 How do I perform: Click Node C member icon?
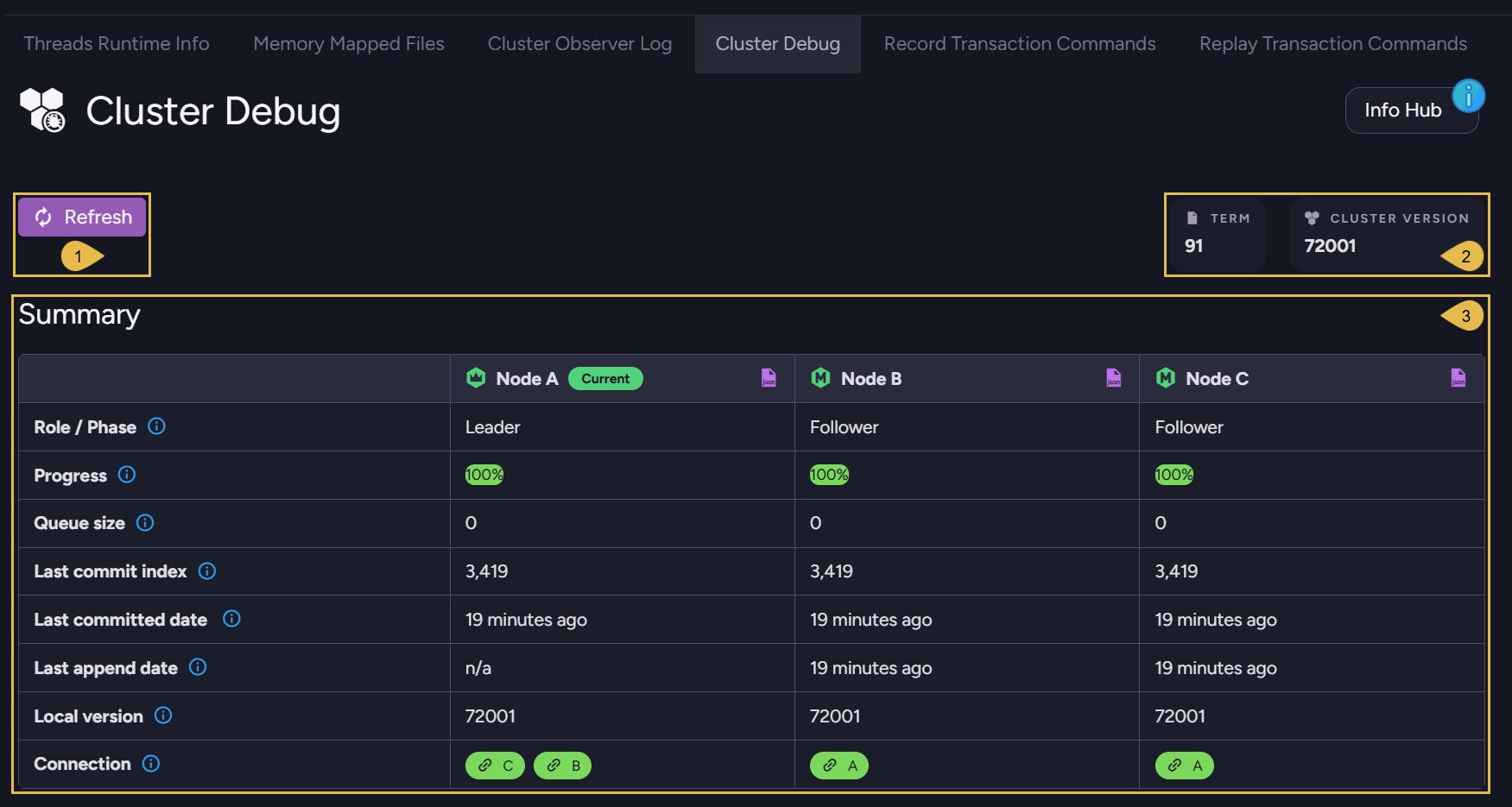pyautogui.click(x=1166, y=378)
